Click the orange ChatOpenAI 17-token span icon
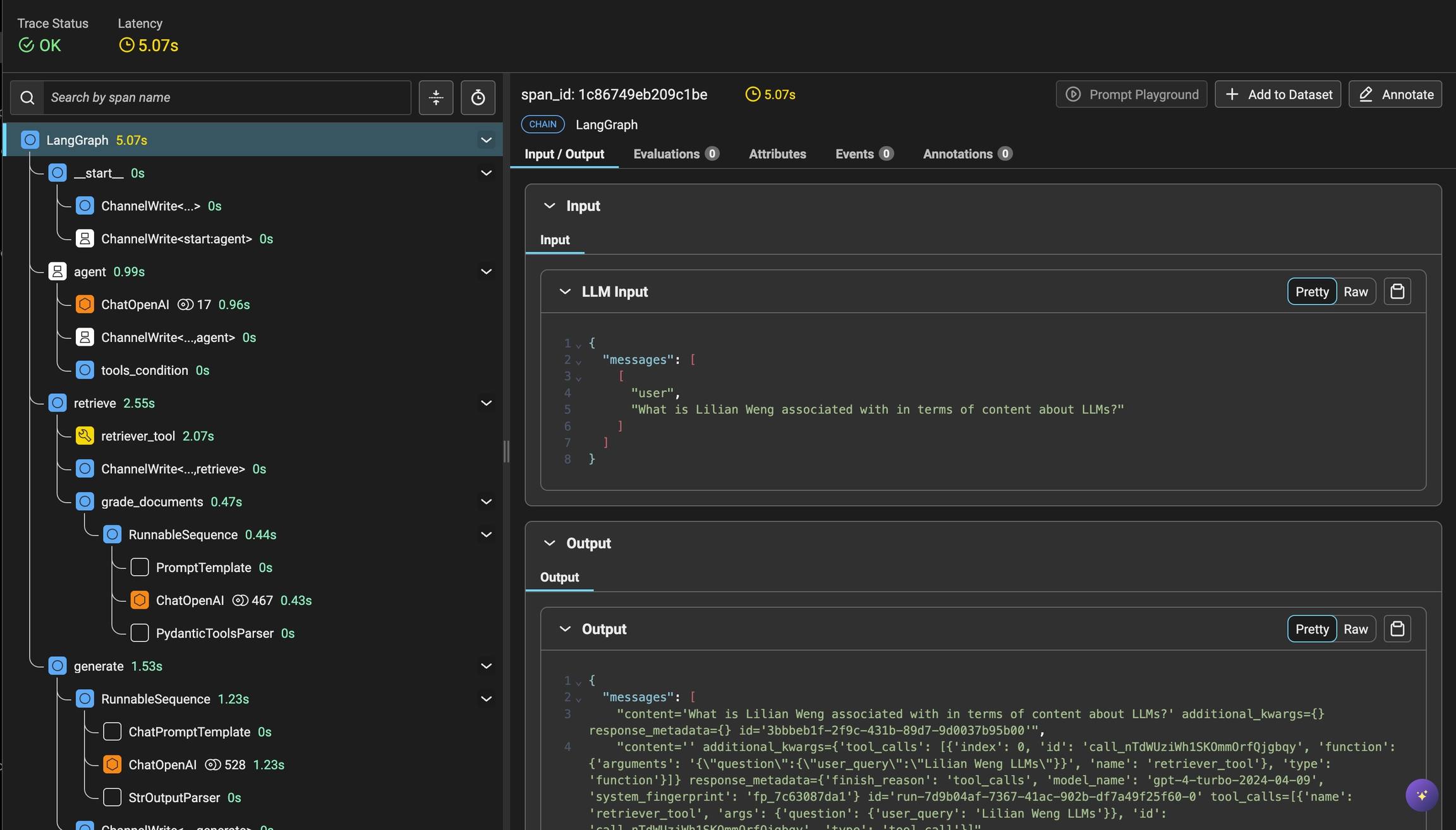1456x830 pixels. pyautogui.click(x=85, y=304)
